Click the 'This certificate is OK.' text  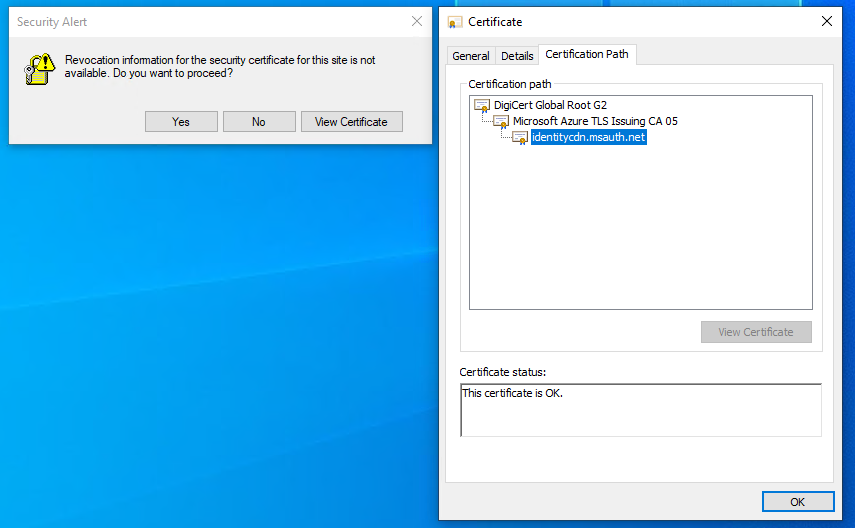513,393
